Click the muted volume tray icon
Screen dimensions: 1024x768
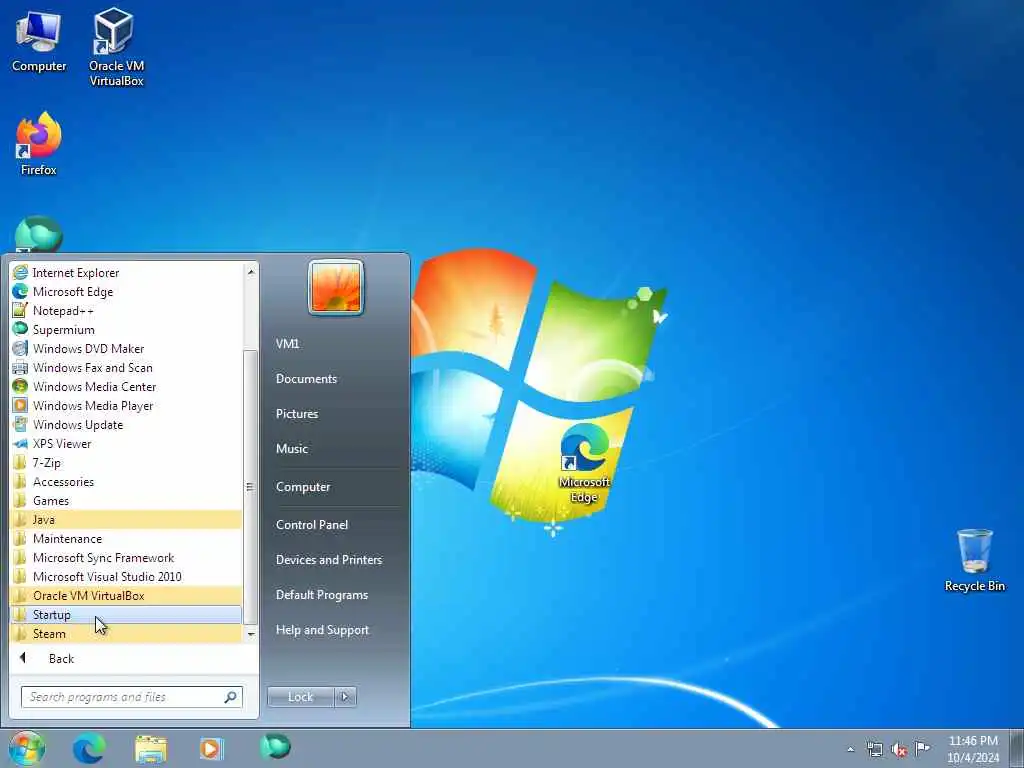tap(899, 750)
